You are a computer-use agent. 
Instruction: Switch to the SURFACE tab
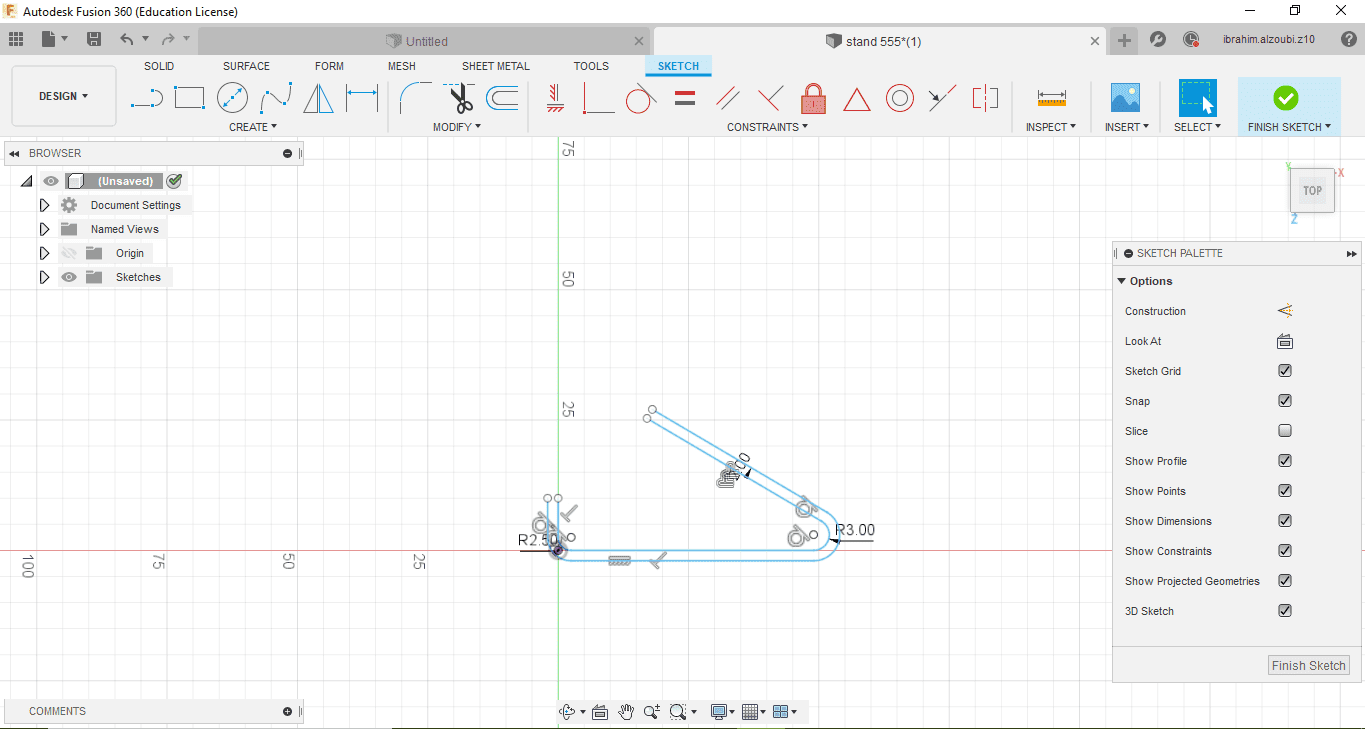(246, 66)
